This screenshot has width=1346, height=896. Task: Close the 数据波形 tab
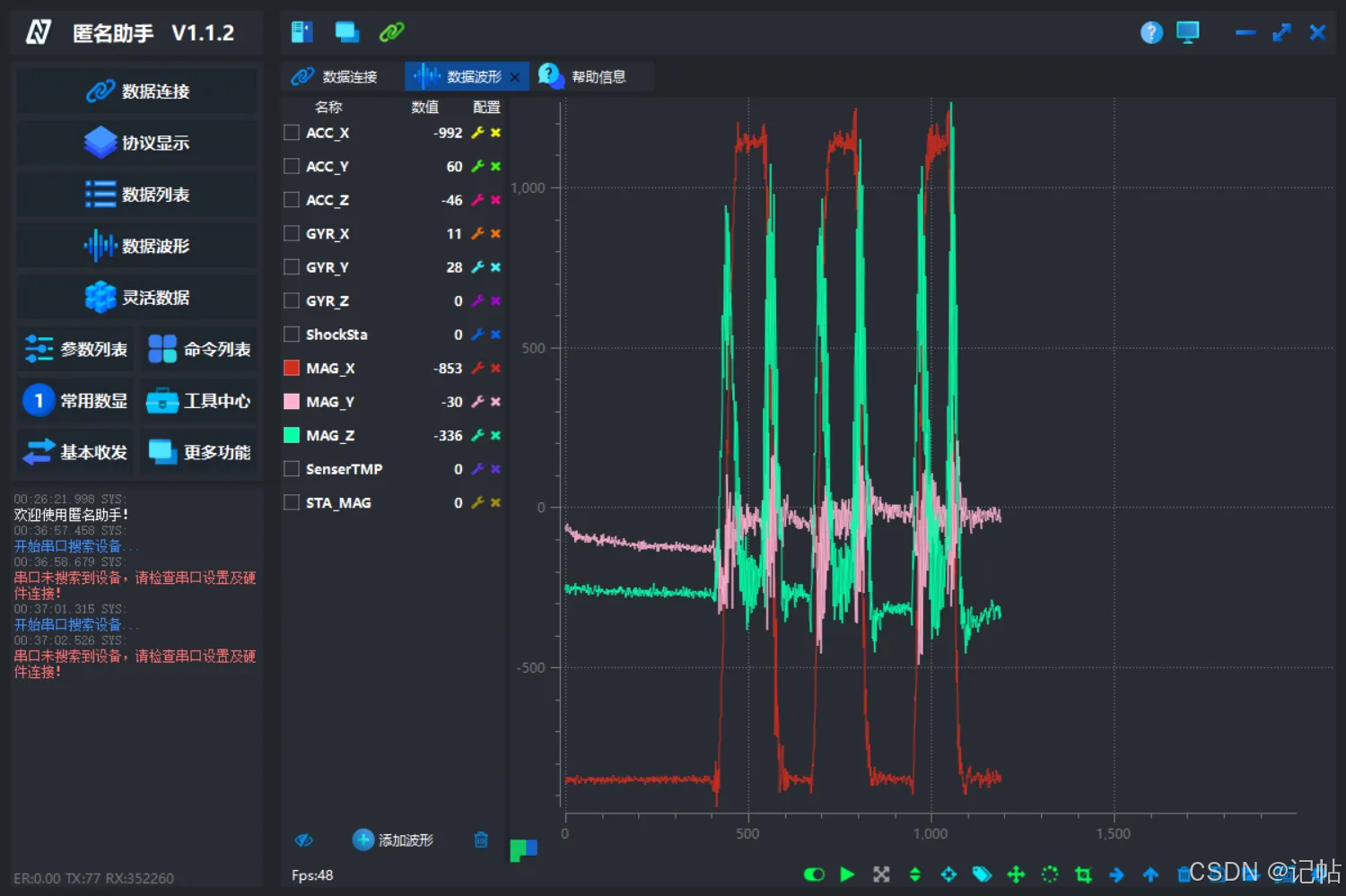(x=514, y=77)
